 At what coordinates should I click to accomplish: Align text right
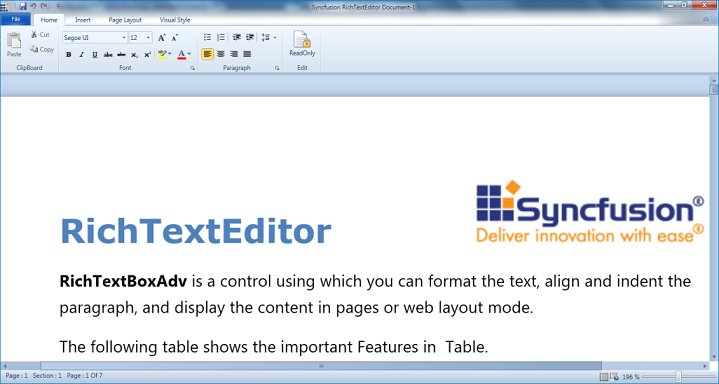(x=234, y=54)
